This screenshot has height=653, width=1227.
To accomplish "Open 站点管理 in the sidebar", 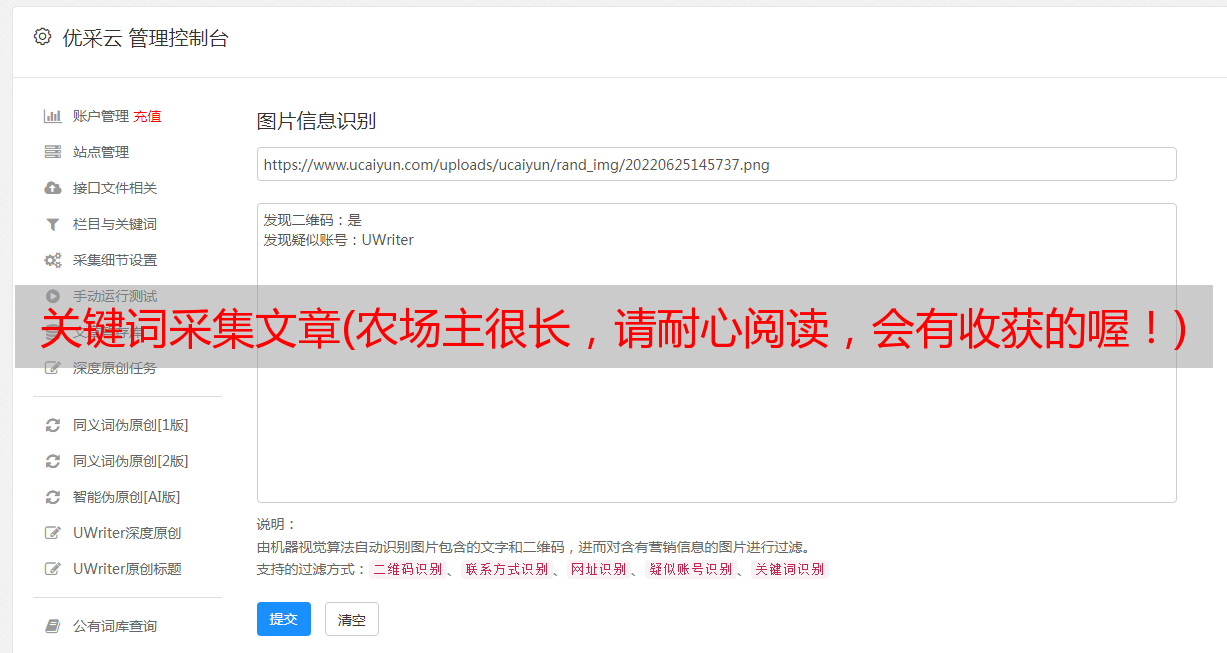I will click(101, 152).
